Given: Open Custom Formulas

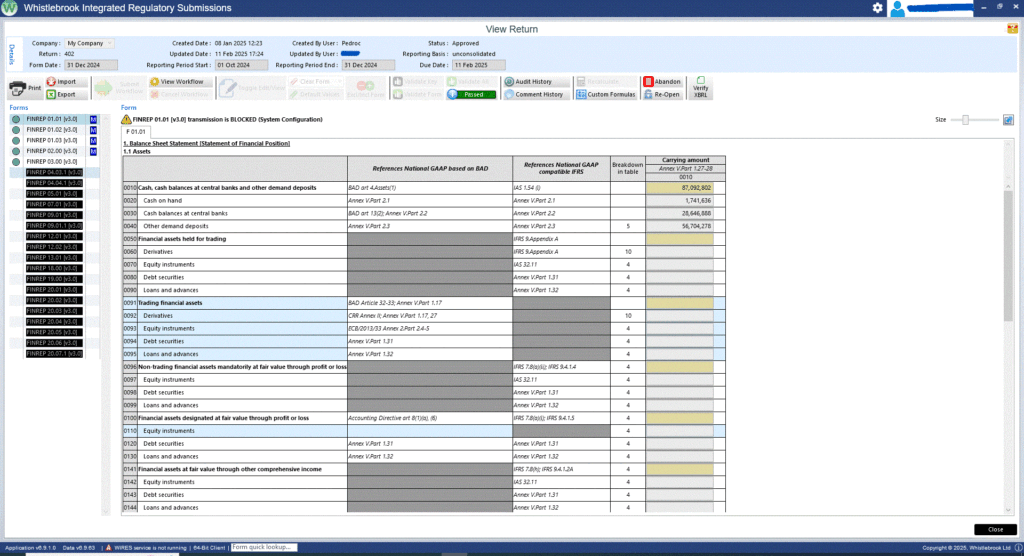Looking at the screenshot, I should 606,94.
